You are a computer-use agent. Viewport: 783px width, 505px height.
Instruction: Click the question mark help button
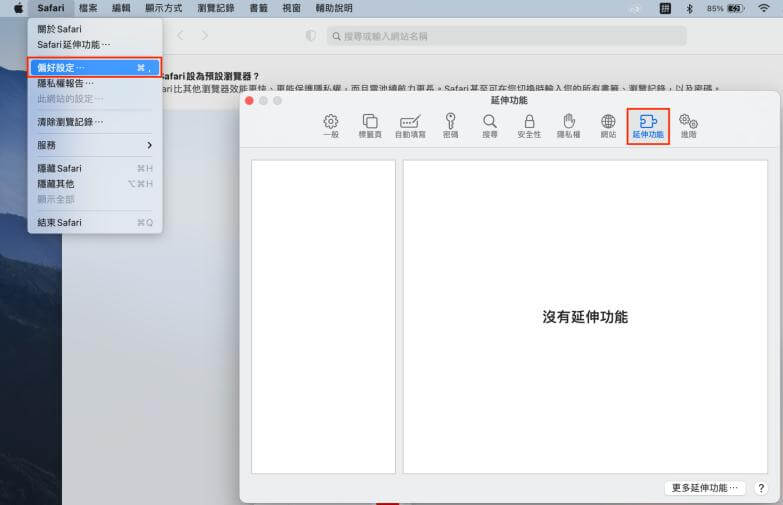[x=761, y=488]
